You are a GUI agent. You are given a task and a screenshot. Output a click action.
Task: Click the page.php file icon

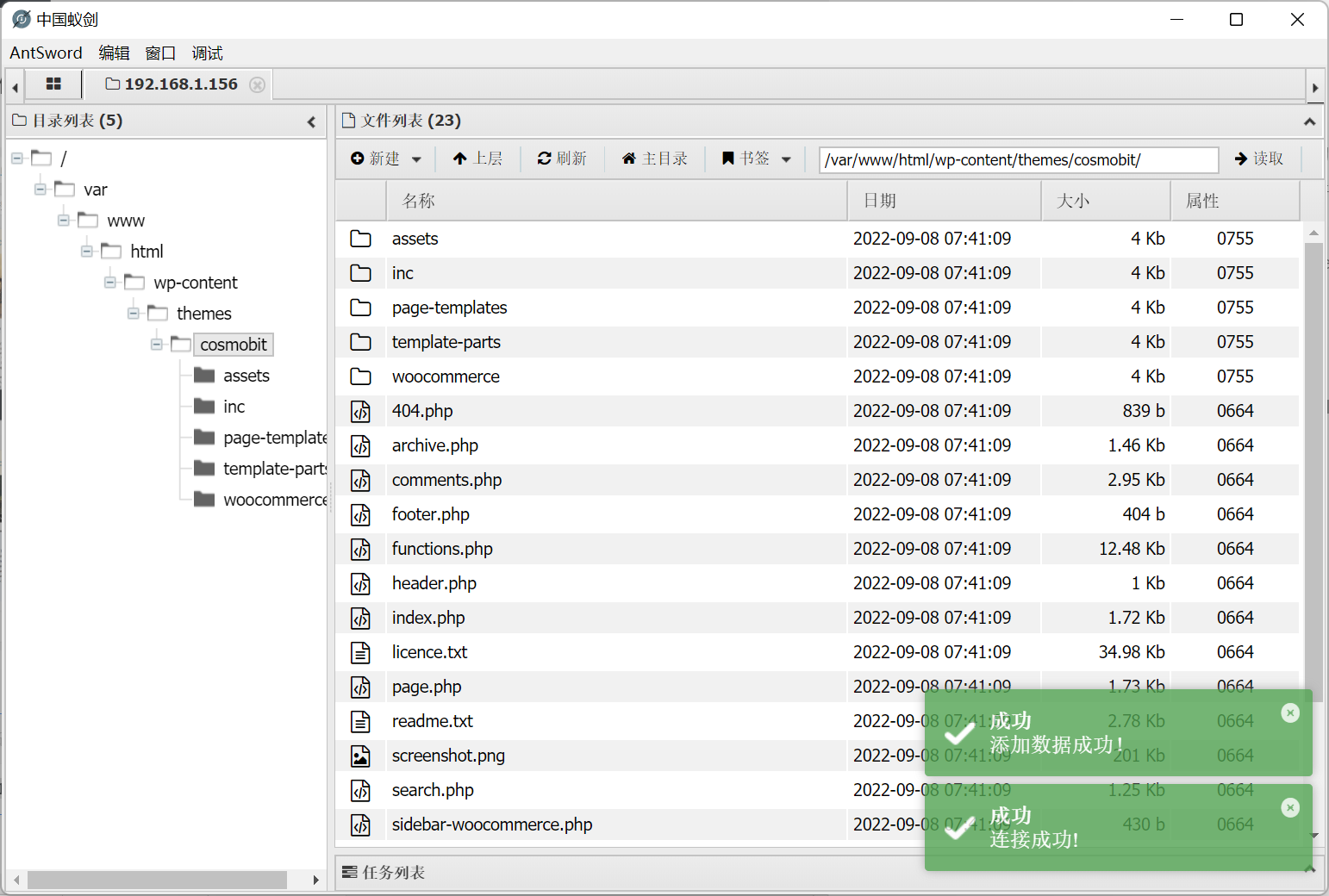click(360, 687)
